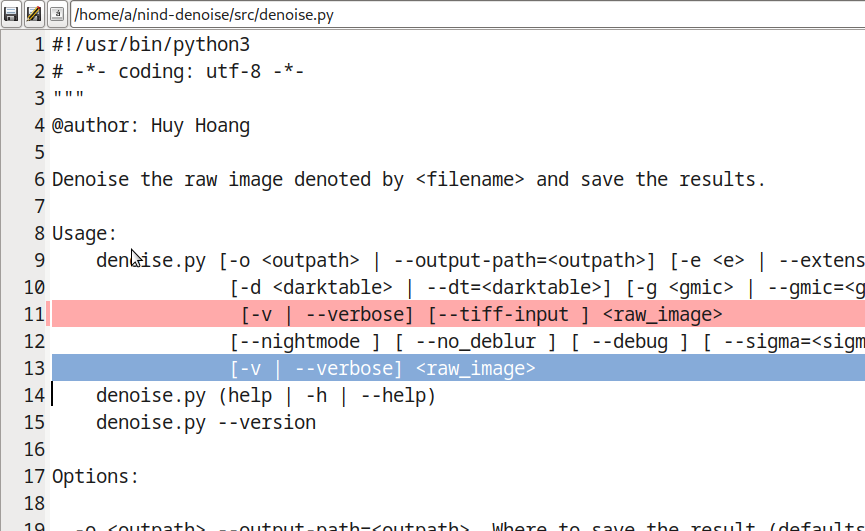The width and height of the screenshot is (865, 531).
Task: Select the red highlighted '--tiff-input' line
Action: (x=458, y=314)
